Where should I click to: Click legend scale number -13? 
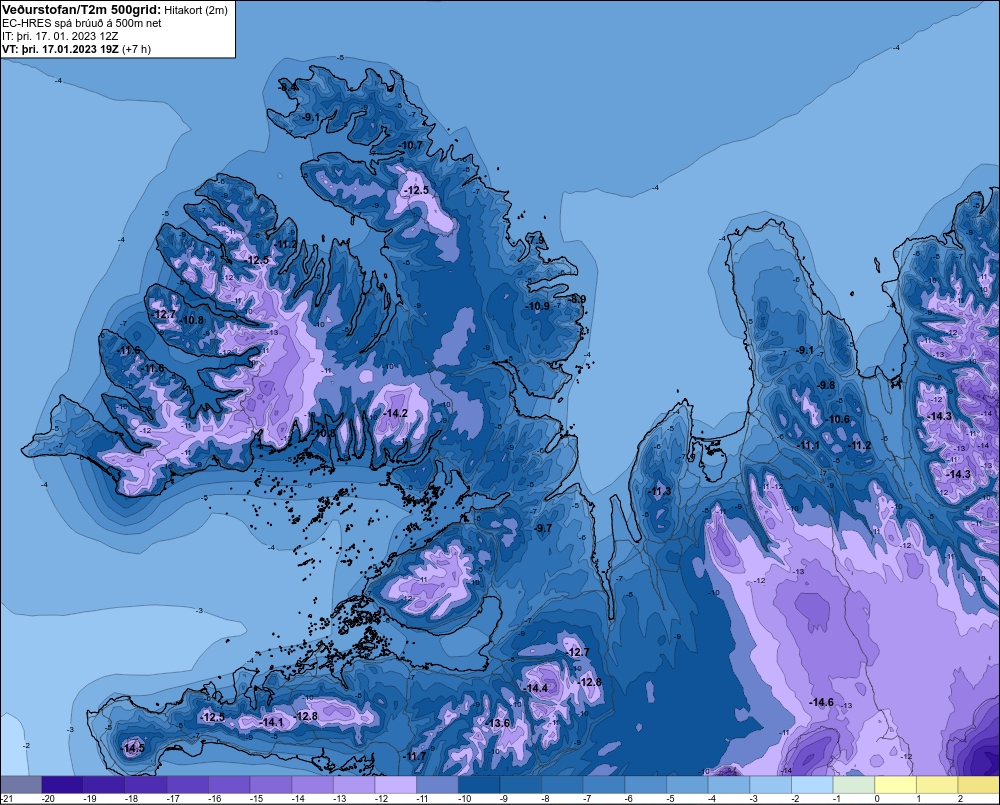tap(340, 799)
